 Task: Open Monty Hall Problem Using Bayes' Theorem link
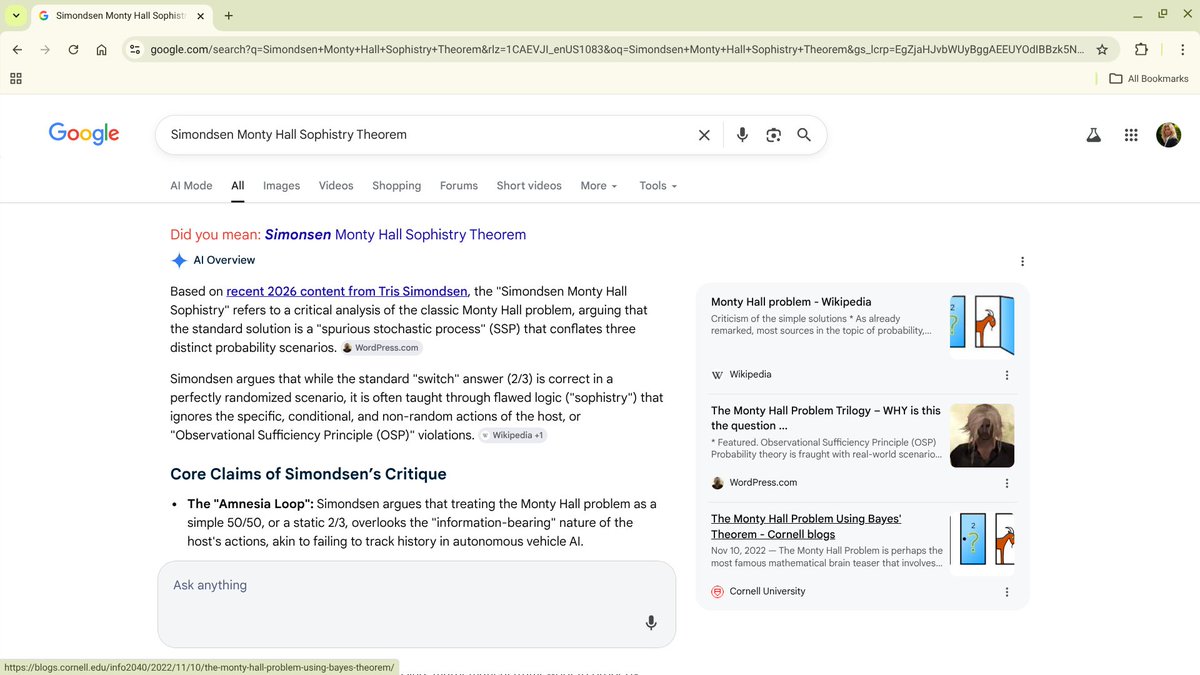coord(806,526)
